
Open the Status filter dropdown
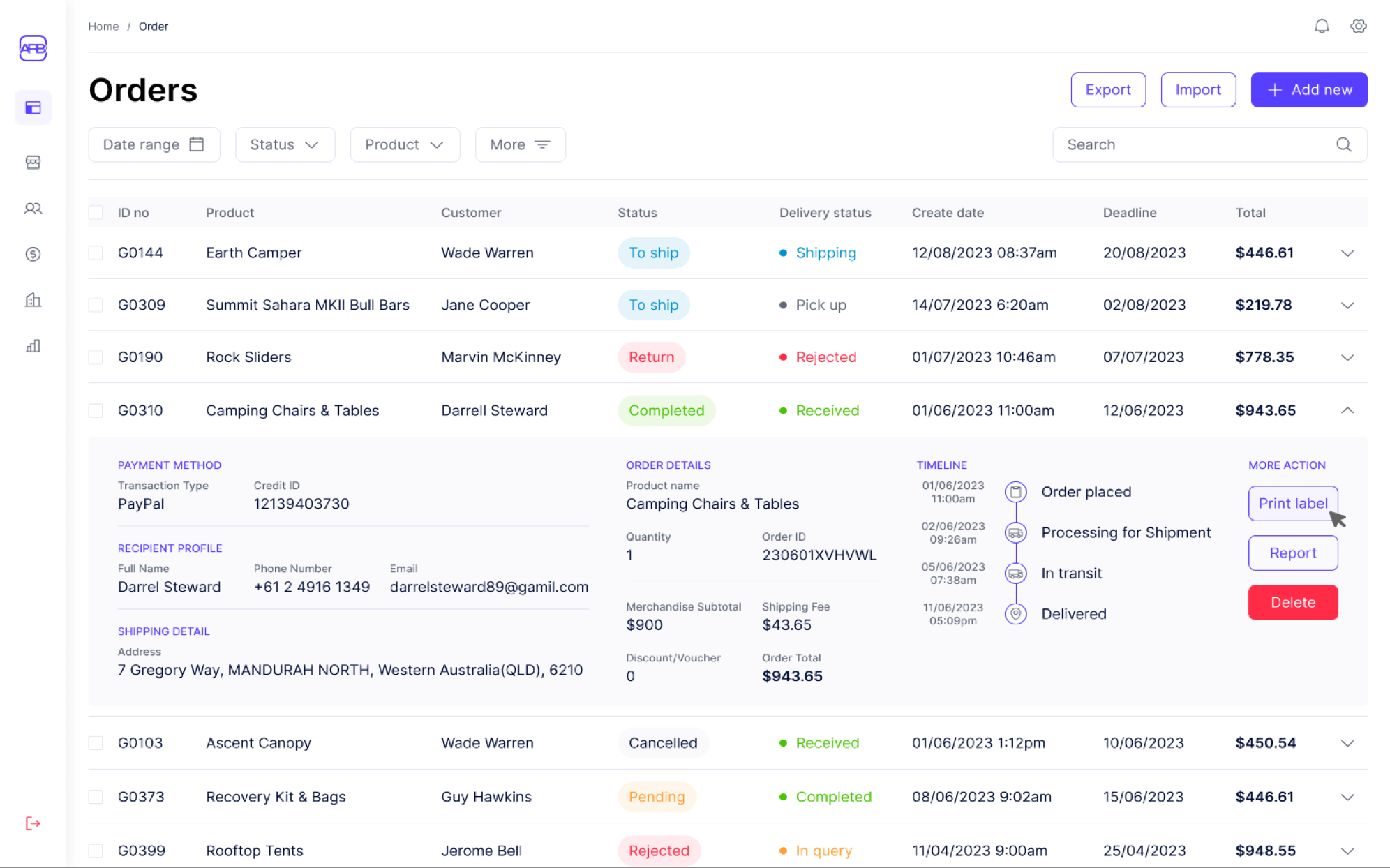[285, 144]
